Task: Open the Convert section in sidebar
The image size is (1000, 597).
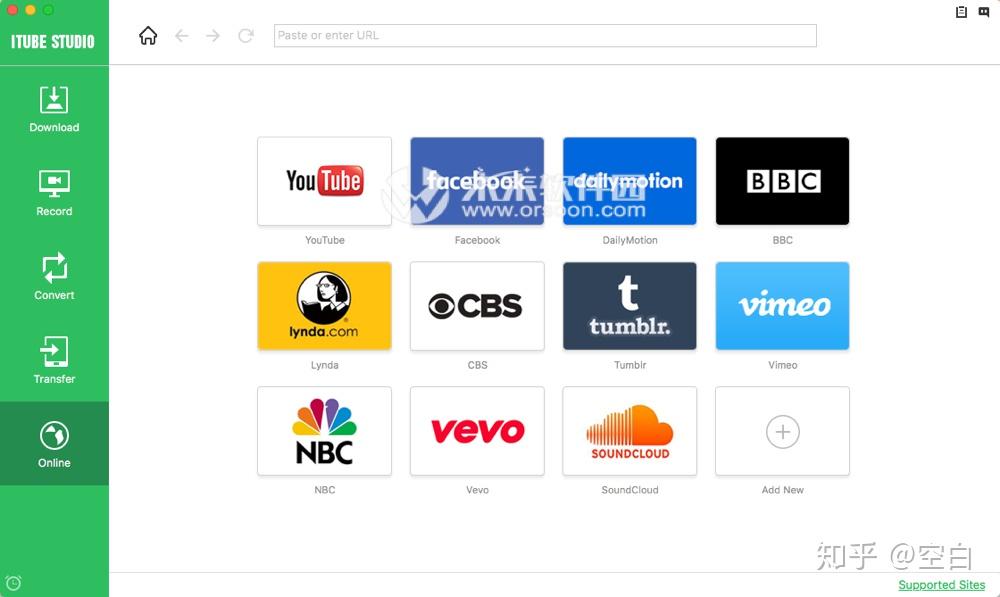Action: click(x=54, y=276)
